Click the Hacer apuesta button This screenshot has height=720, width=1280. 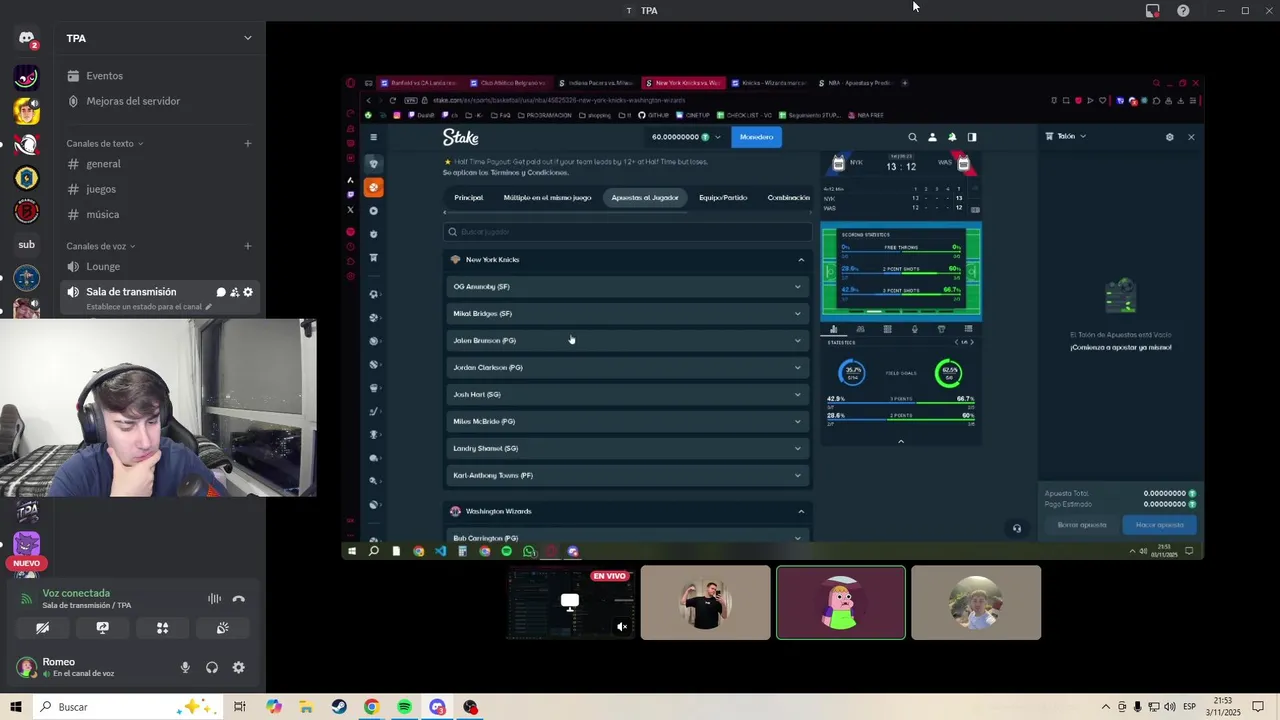[1159, 525]
